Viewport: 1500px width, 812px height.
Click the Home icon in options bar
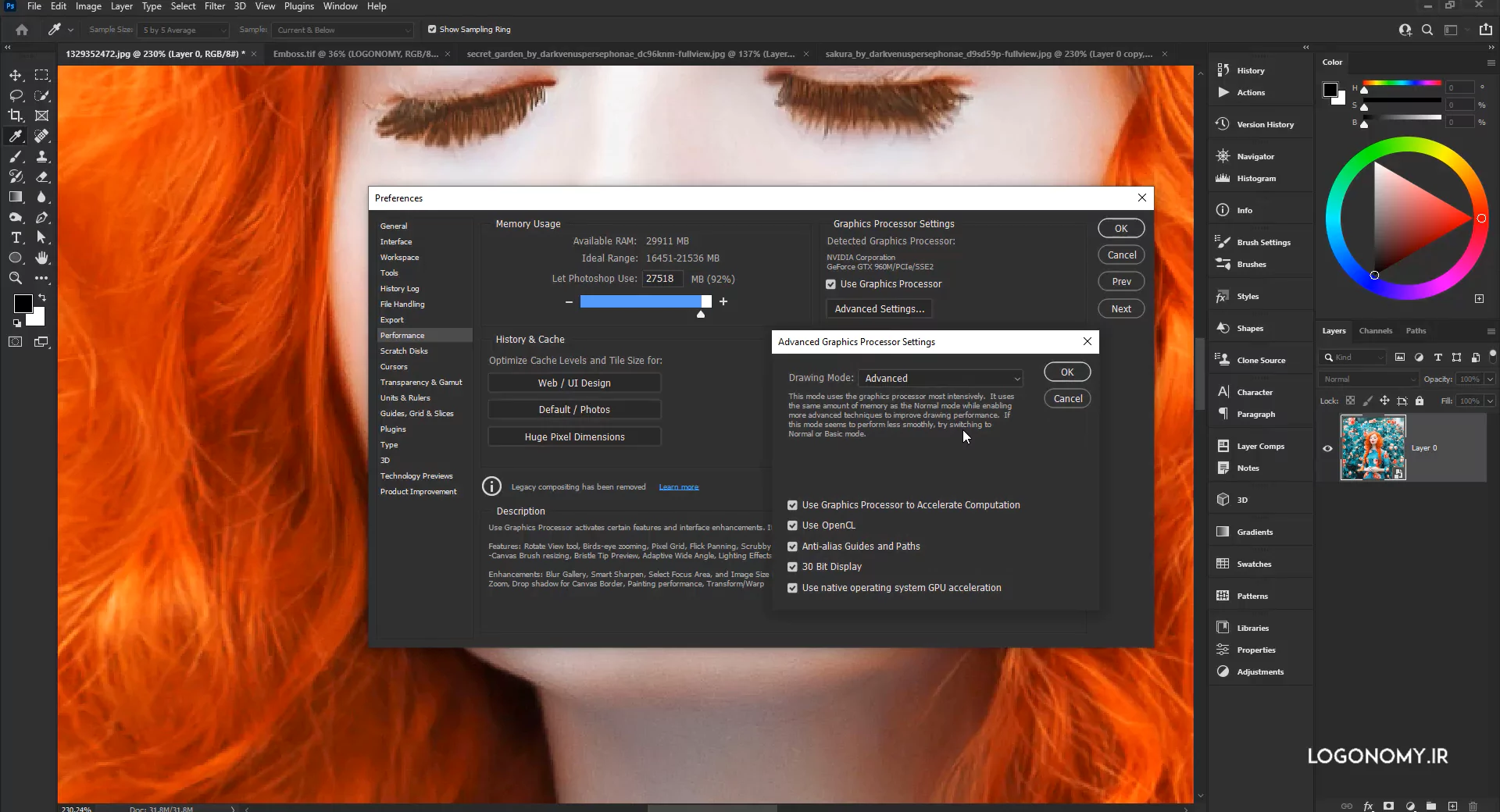tap(22, 30)
